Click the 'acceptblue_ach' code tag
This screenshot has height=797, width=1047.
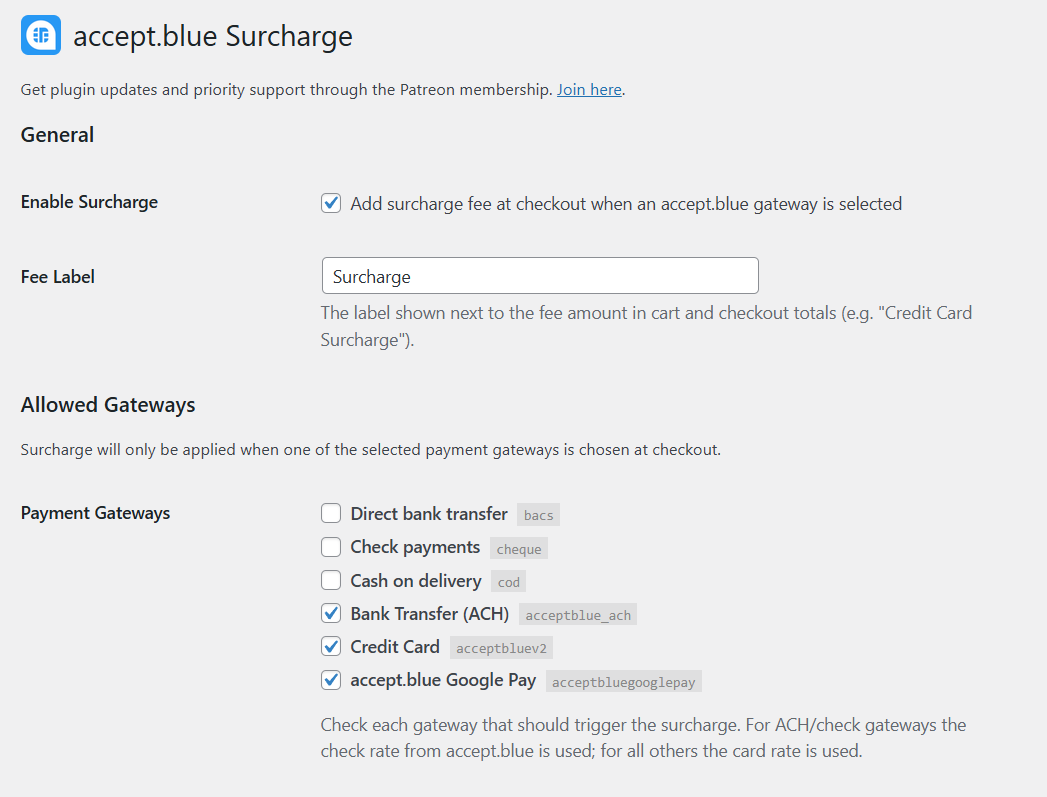[x=578, y=615]
